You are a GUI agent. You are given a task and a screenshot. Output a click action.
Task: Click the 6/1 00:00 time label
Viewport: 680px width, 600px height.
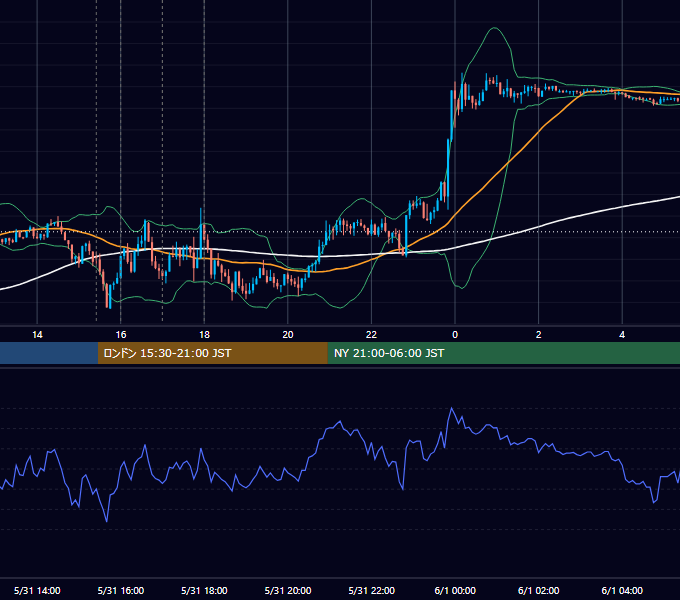coord(455,590)
